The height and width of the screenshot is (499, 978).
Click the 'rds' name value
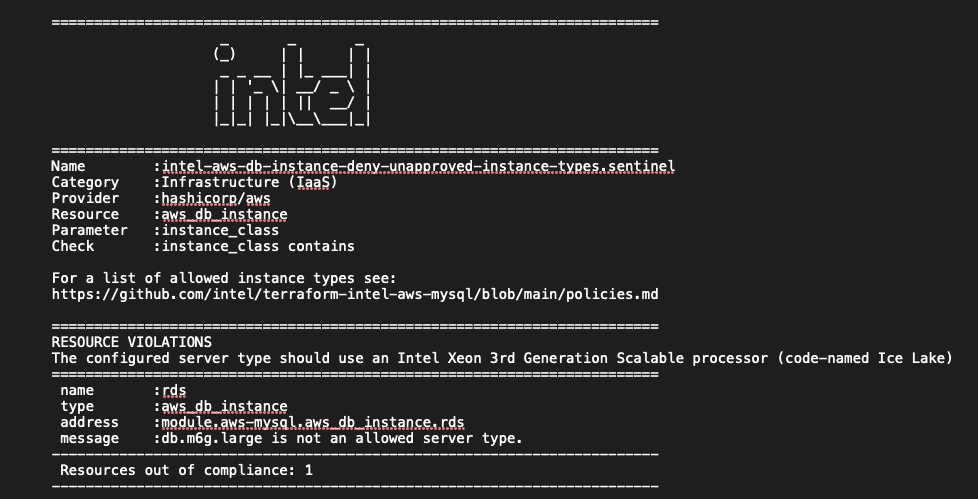tap(174, 390)
